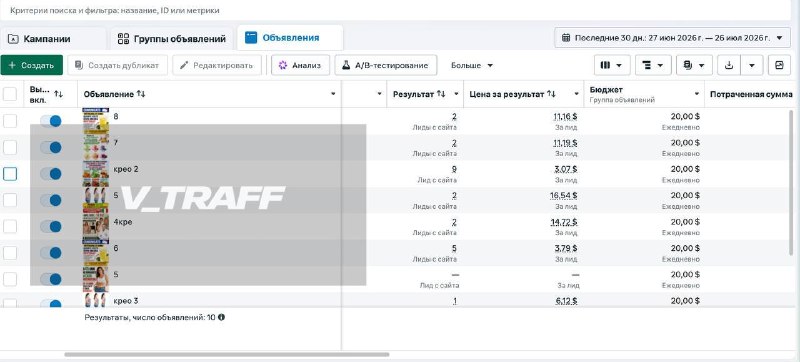Click the green Создать button
Viewport: 800px width, 362px height.
pyautogui.click(x=32, y=65)
